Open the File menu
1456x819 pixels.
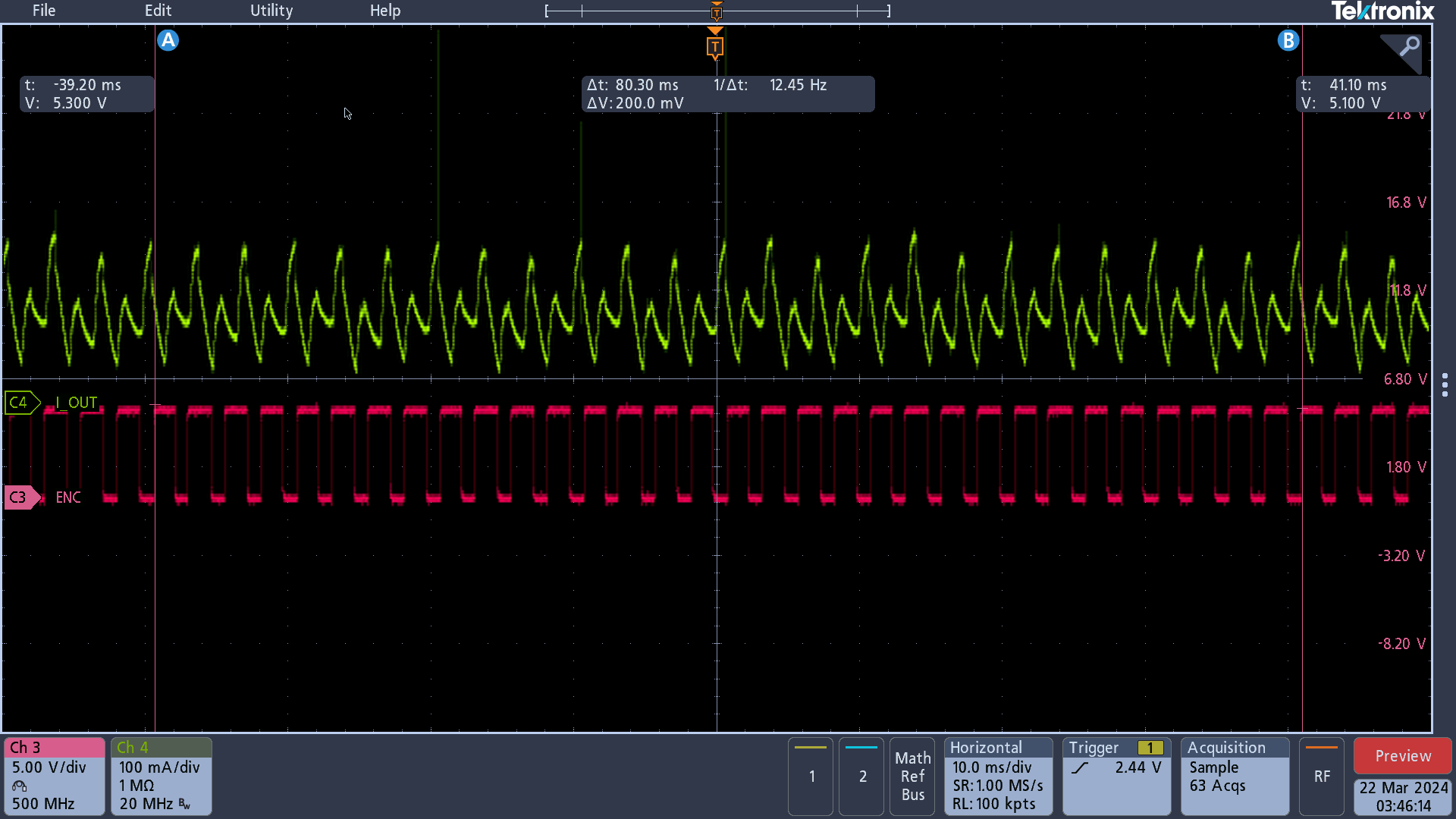coord(43,11)
